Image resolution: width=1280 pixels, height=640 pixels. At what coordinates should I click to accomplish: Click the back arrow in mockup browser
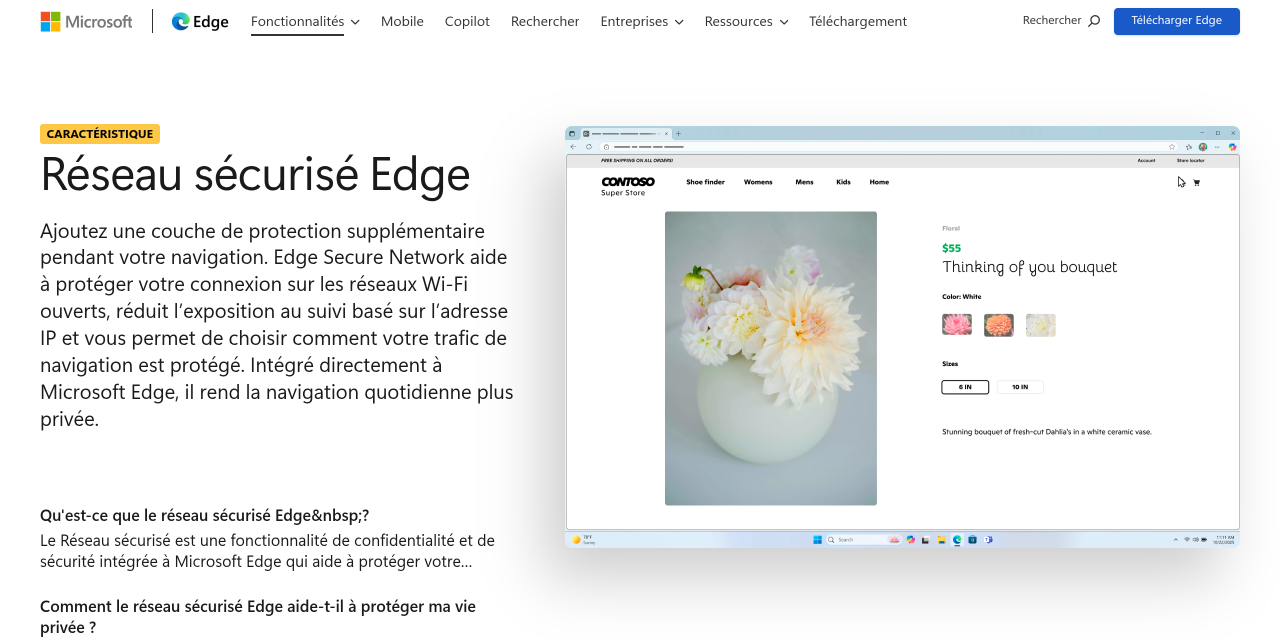tap(573, 147)
